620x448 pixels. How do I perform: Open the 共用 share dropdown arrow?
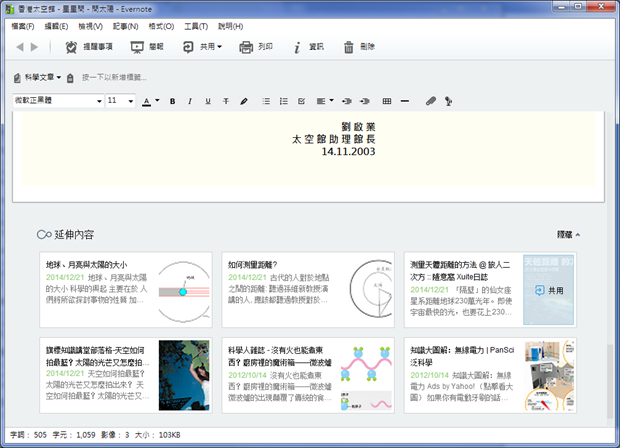point(219,47)
